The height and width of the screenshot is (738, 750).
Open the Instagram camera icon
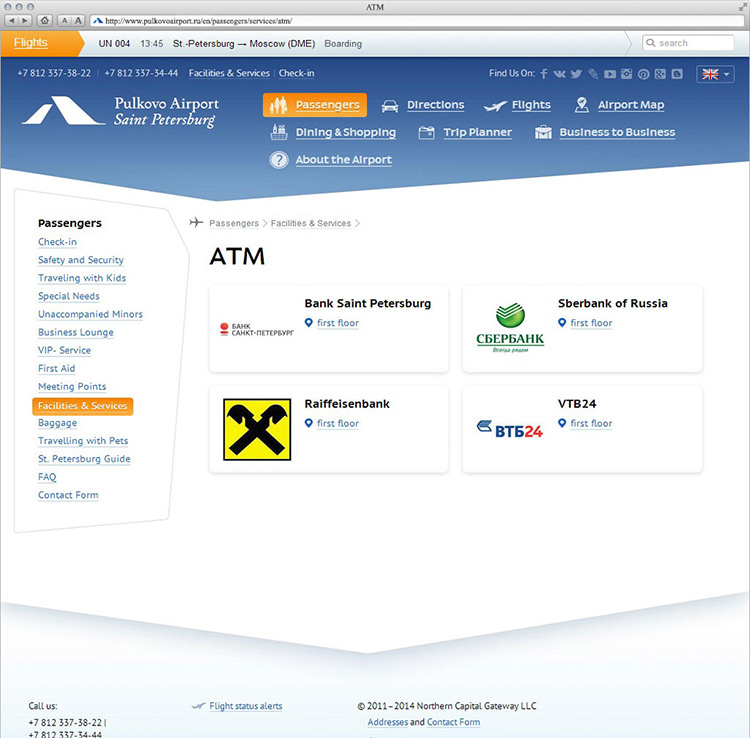[x=627, y=74]
